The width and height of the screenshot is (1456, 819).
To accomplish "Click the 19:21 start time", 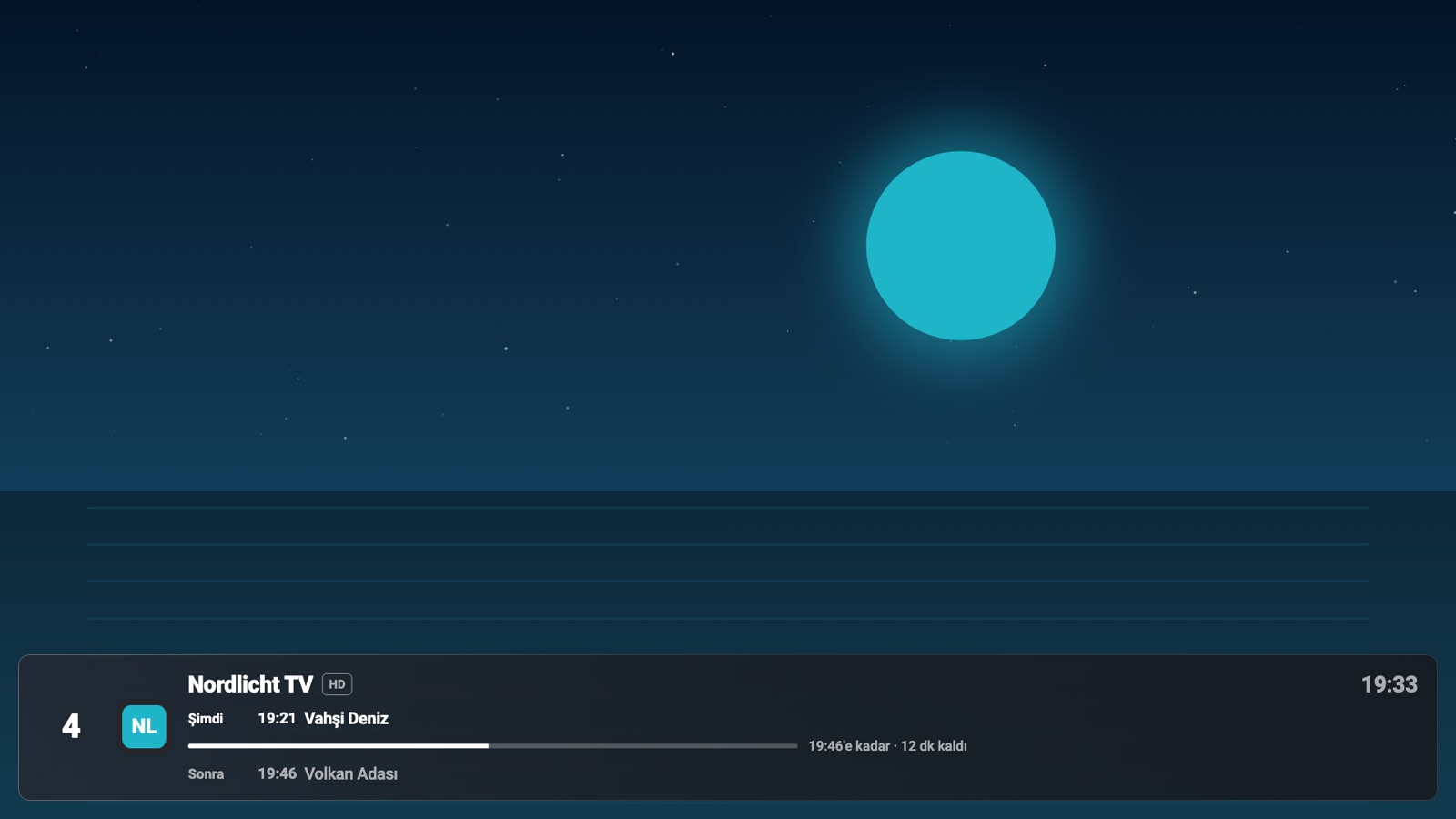I will (x=277, y=719).
